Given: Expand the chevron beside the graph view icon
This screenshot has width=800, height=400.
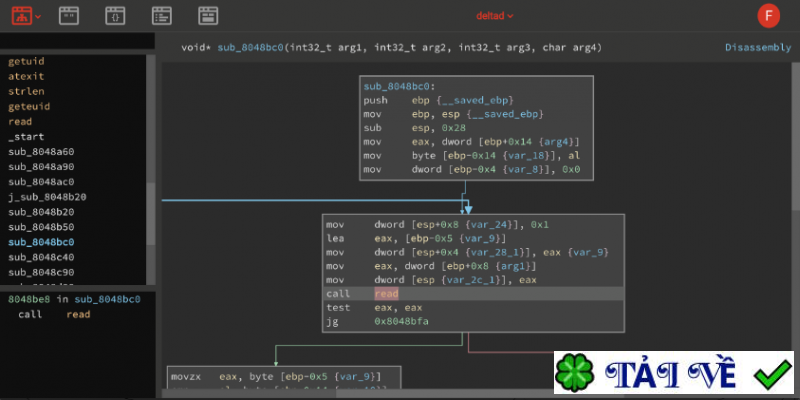Looking at the screenshot, I should [38, 16].
